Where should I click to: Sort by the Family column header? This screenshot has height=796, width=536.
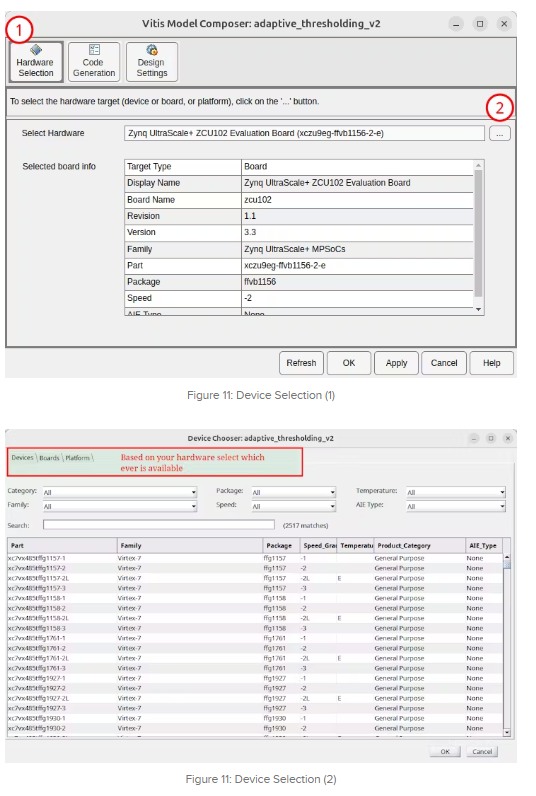pyautogui.click(x=190, y=546)
